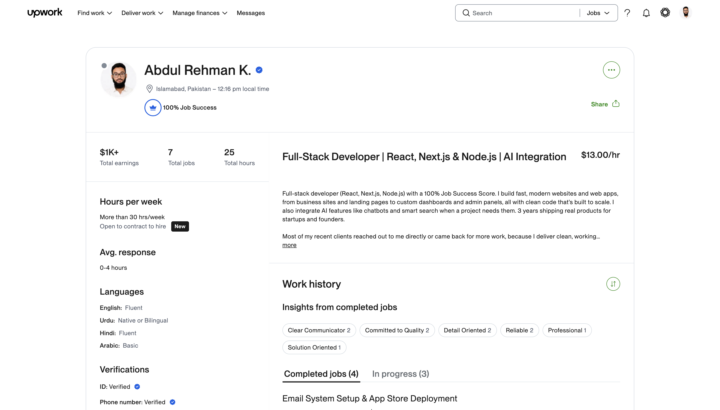Screen dimensions: 720x410
Task: Click the top rated crown badge
Action: click(x=152, y=107)
